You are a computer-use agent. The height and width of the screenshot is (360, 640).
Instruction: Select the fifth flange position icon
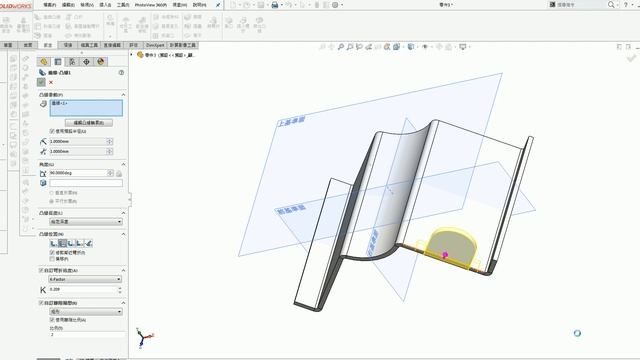[x=89, y=243]
